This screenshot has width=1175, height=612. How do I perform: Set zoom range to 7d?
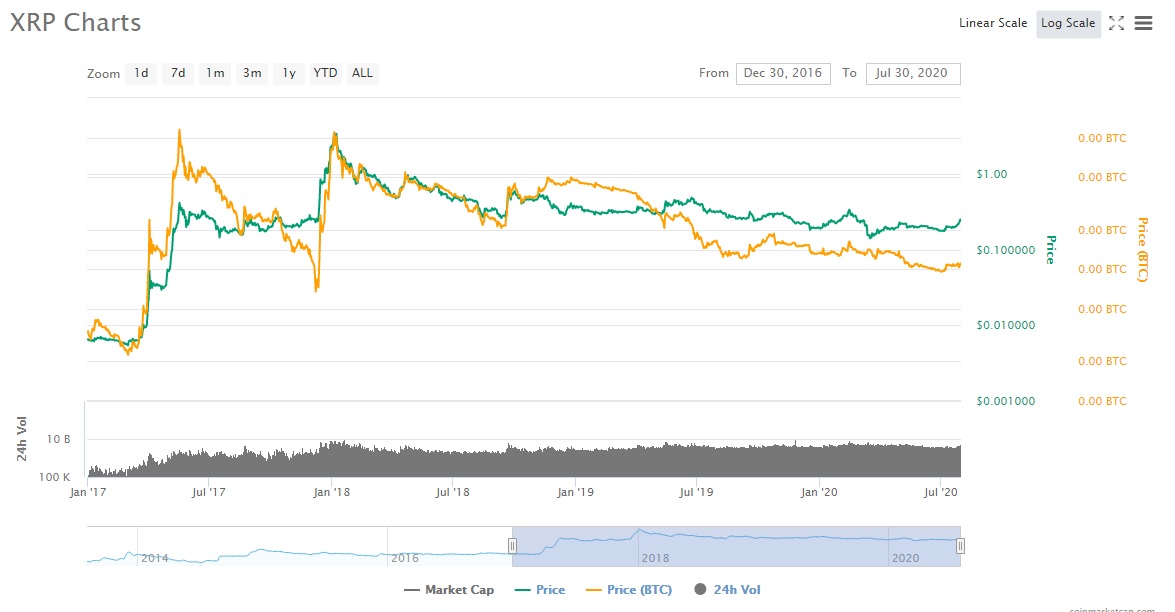pyautogui.click(x=178, y=73)
